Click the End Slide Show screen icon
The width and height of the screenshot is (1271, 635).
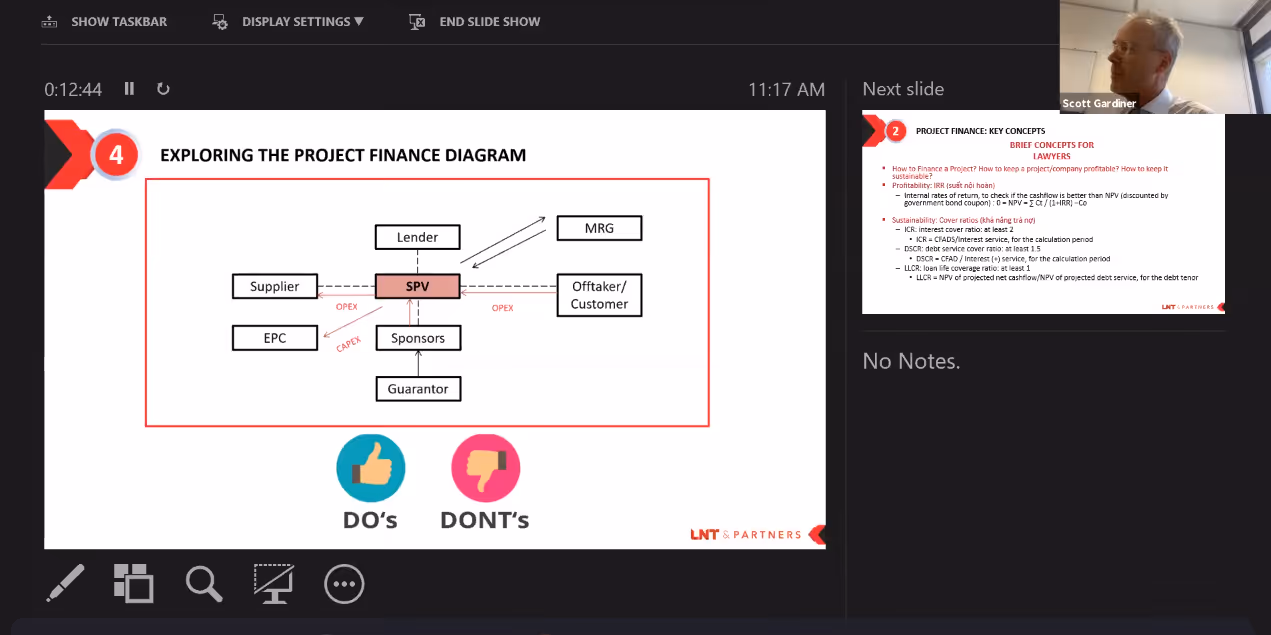coord(418,21)
